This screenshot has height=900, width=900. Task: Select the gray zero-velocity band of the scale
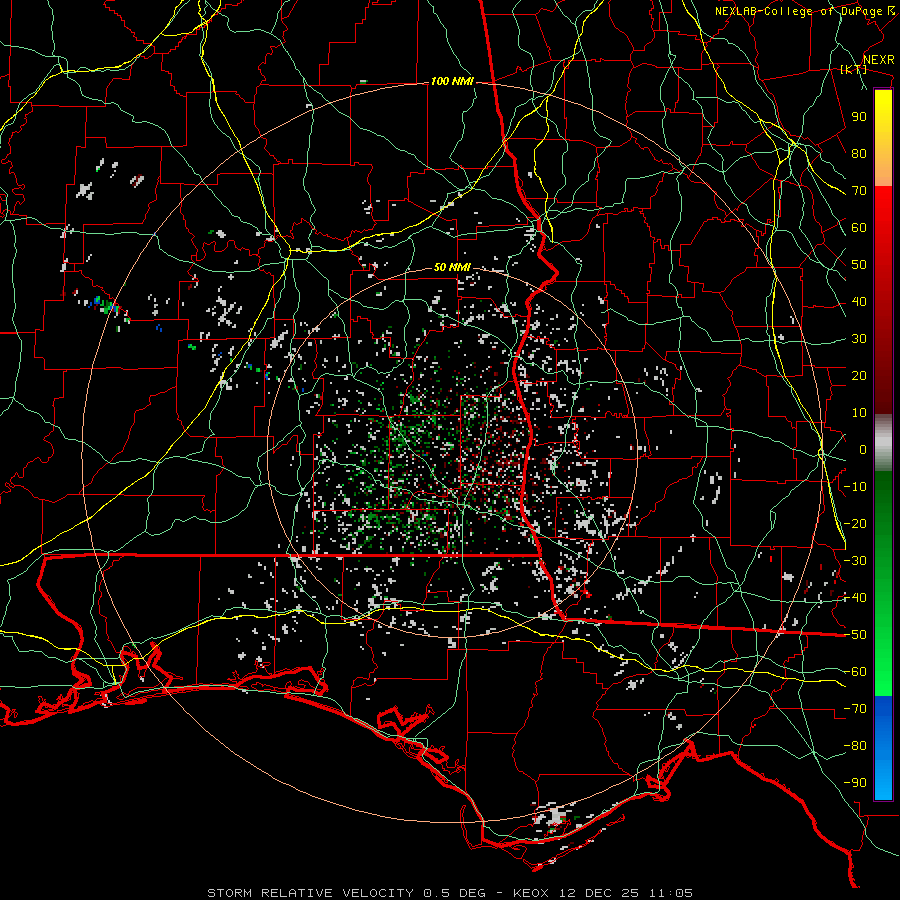883,443
